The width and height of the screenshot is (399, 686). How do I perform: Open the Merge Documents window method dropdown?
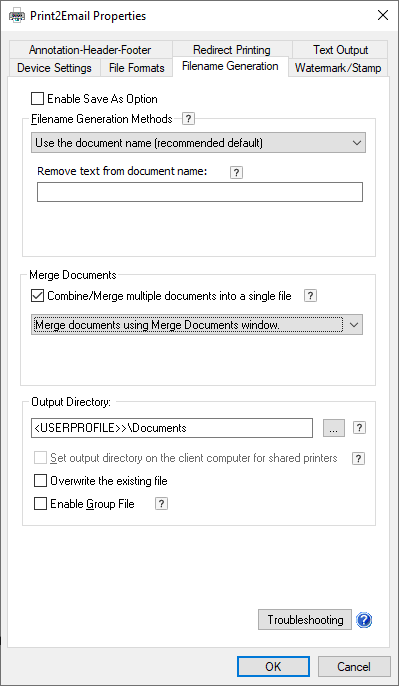coord(197,325)
